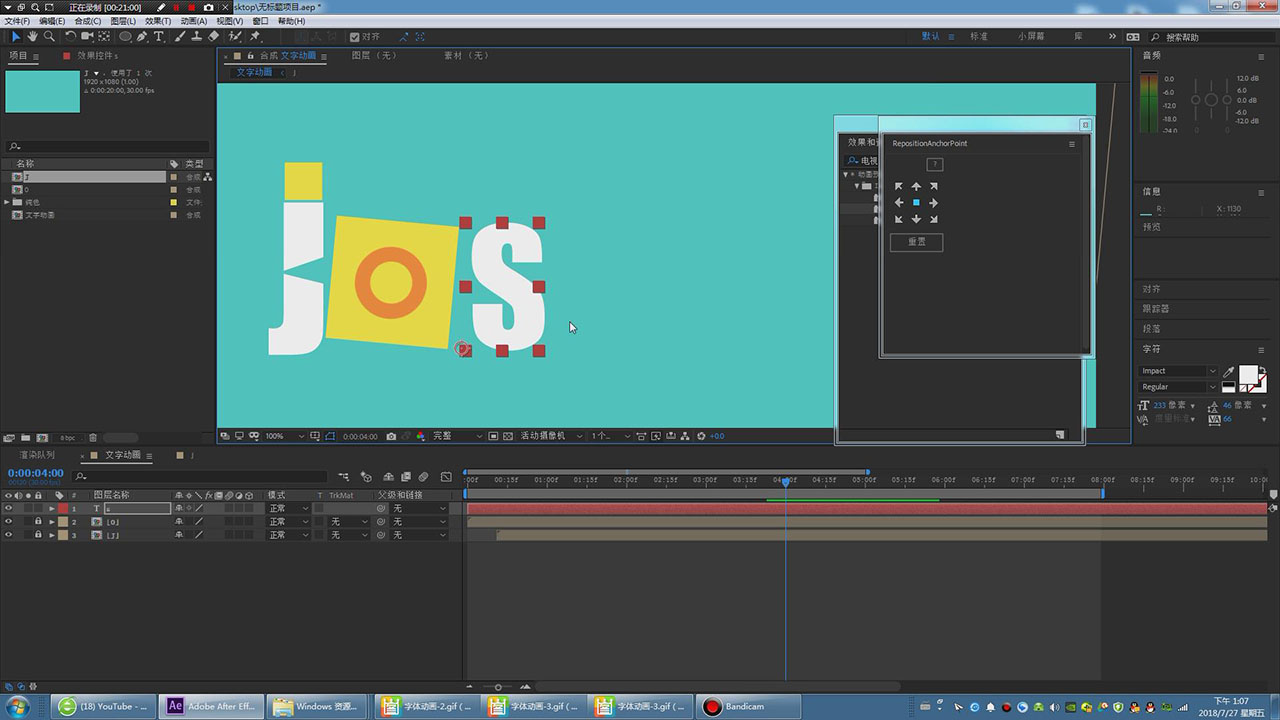The height and width of the screenshot is (720, 1280).
Task: Take snapshot using the viewer camera icon
Action: click(391, 436)
